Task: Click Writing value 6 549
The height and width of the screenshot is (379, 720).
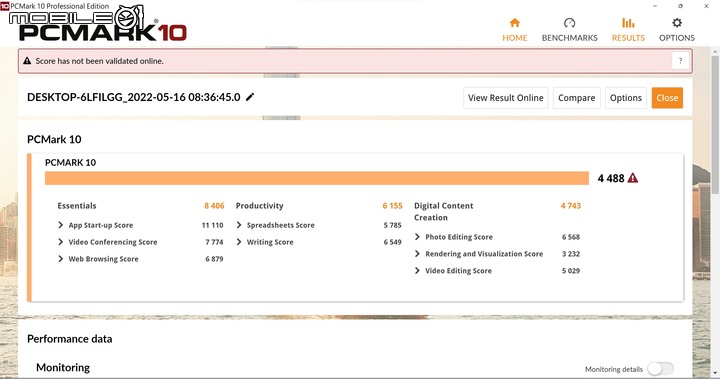Action: [392, 242]
